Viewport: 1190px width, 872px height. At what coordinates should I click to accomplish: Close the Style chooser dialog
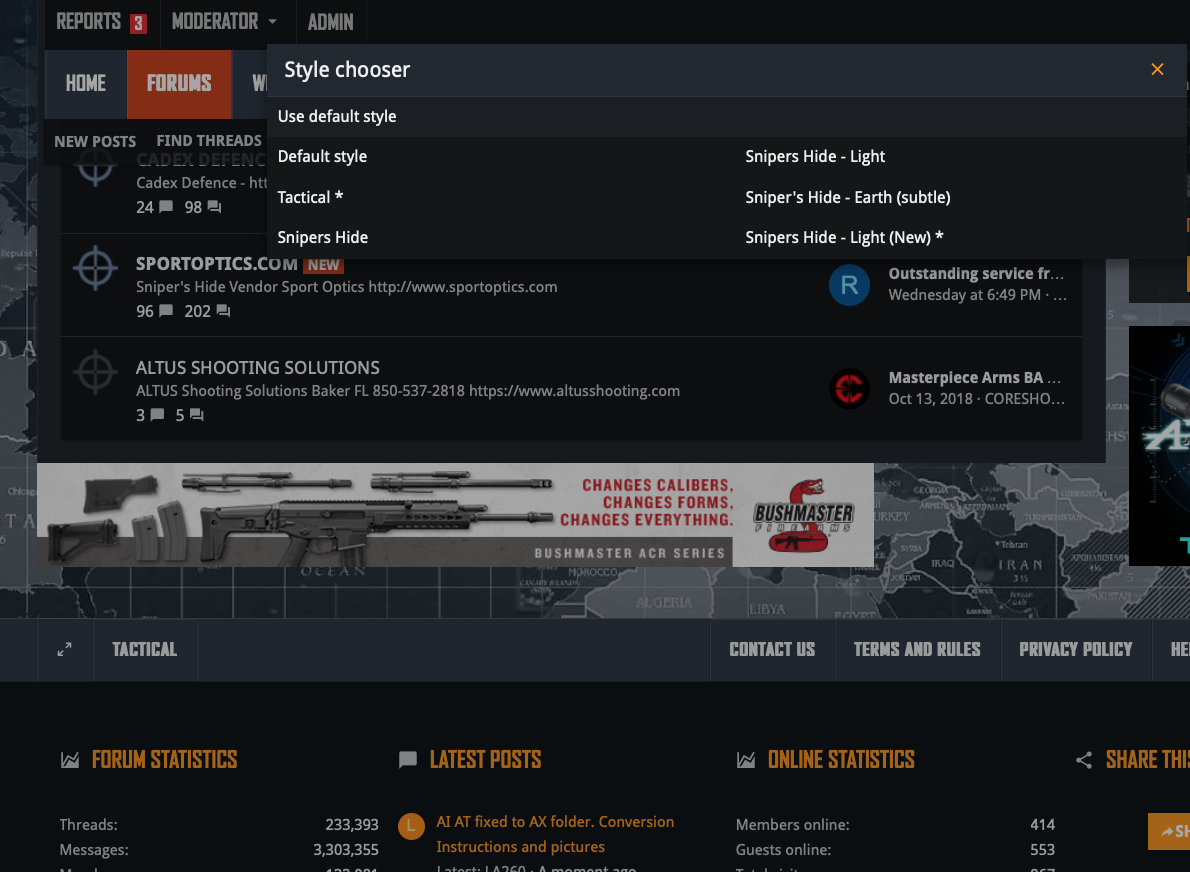coord(1157,69)
